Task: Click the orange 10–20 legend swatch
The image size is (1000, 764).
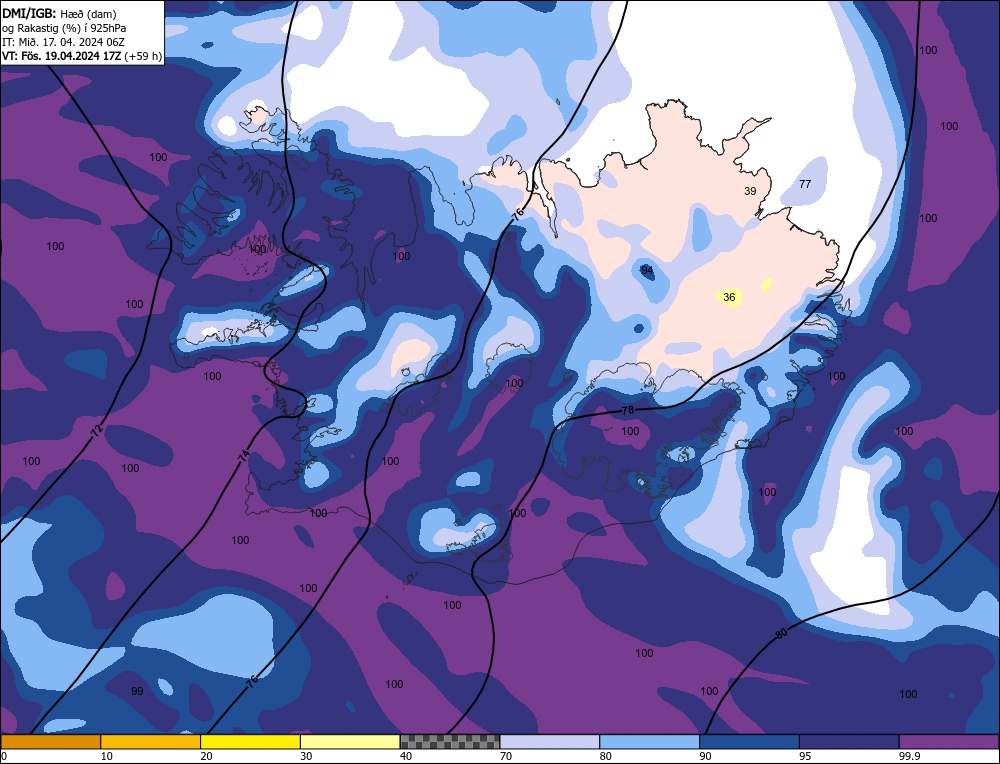Action: point(151,741)
